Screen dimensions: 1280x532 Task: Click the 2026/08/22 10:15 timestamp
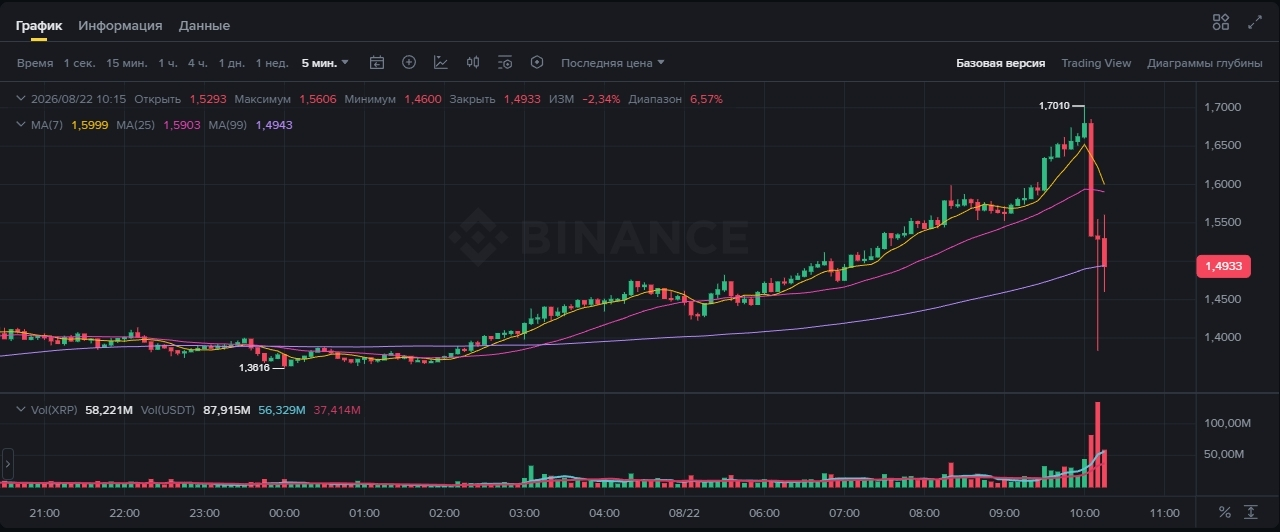pyautogui.click(x=79, y=99)
